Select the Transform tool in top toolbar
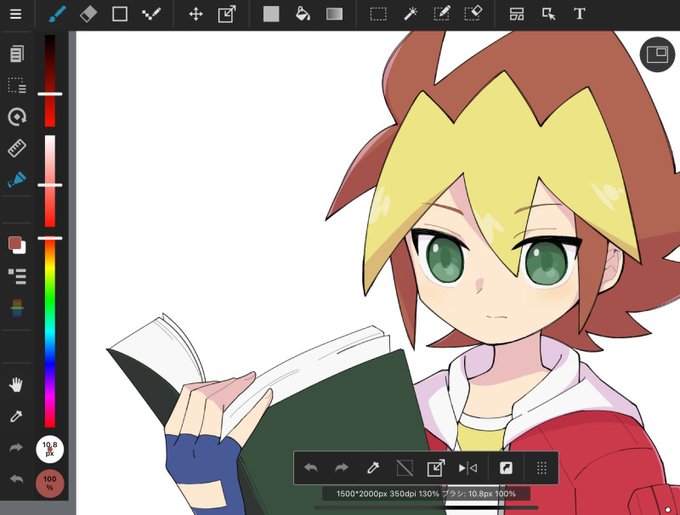The width and height of the screenshot is (680, 515). (227, 14)
